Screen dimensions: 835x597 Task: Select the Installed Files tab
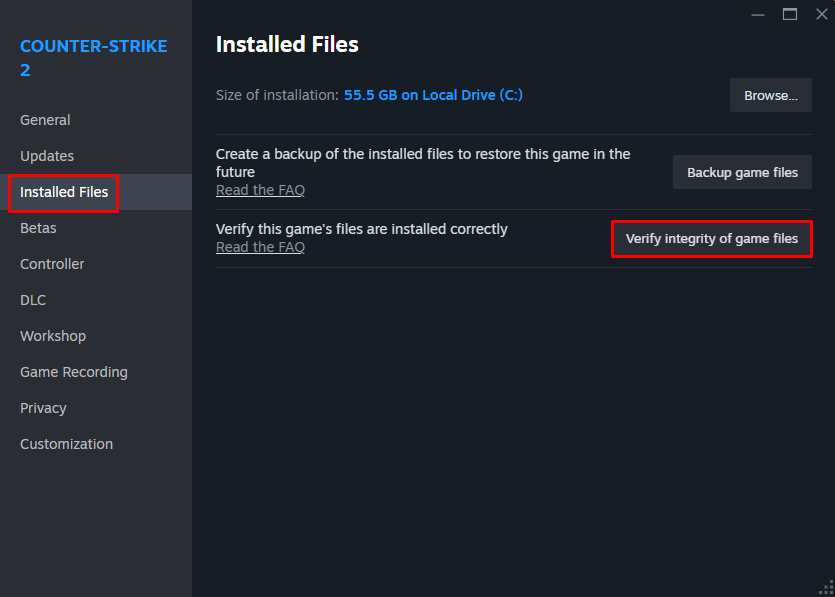tap(63, 191)
